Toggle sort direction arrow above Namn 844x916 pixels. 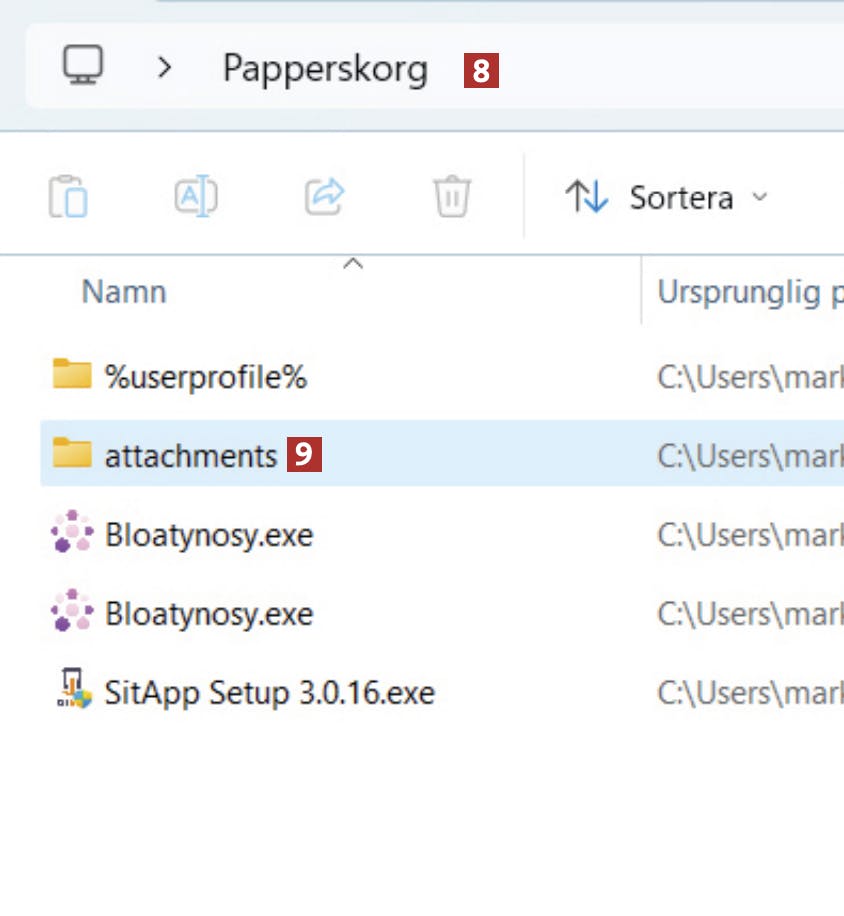pos(352,265)
